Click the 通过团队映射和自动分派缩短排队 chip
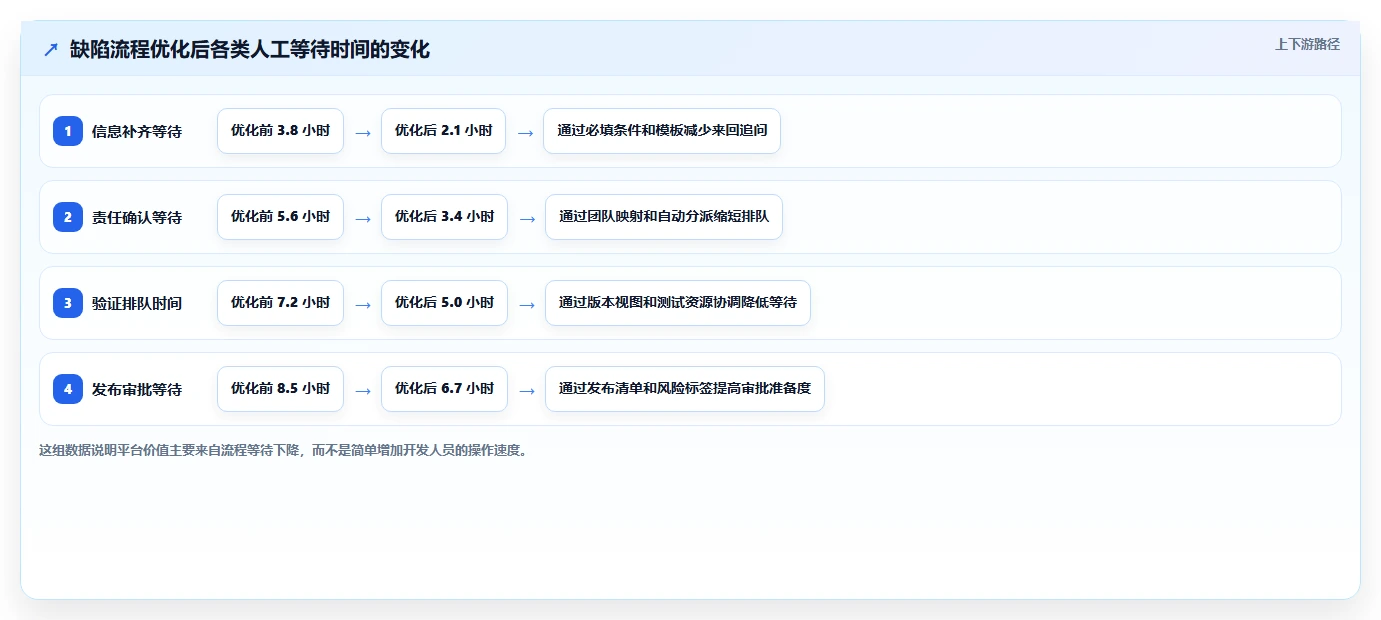 (x=664, y=217)
